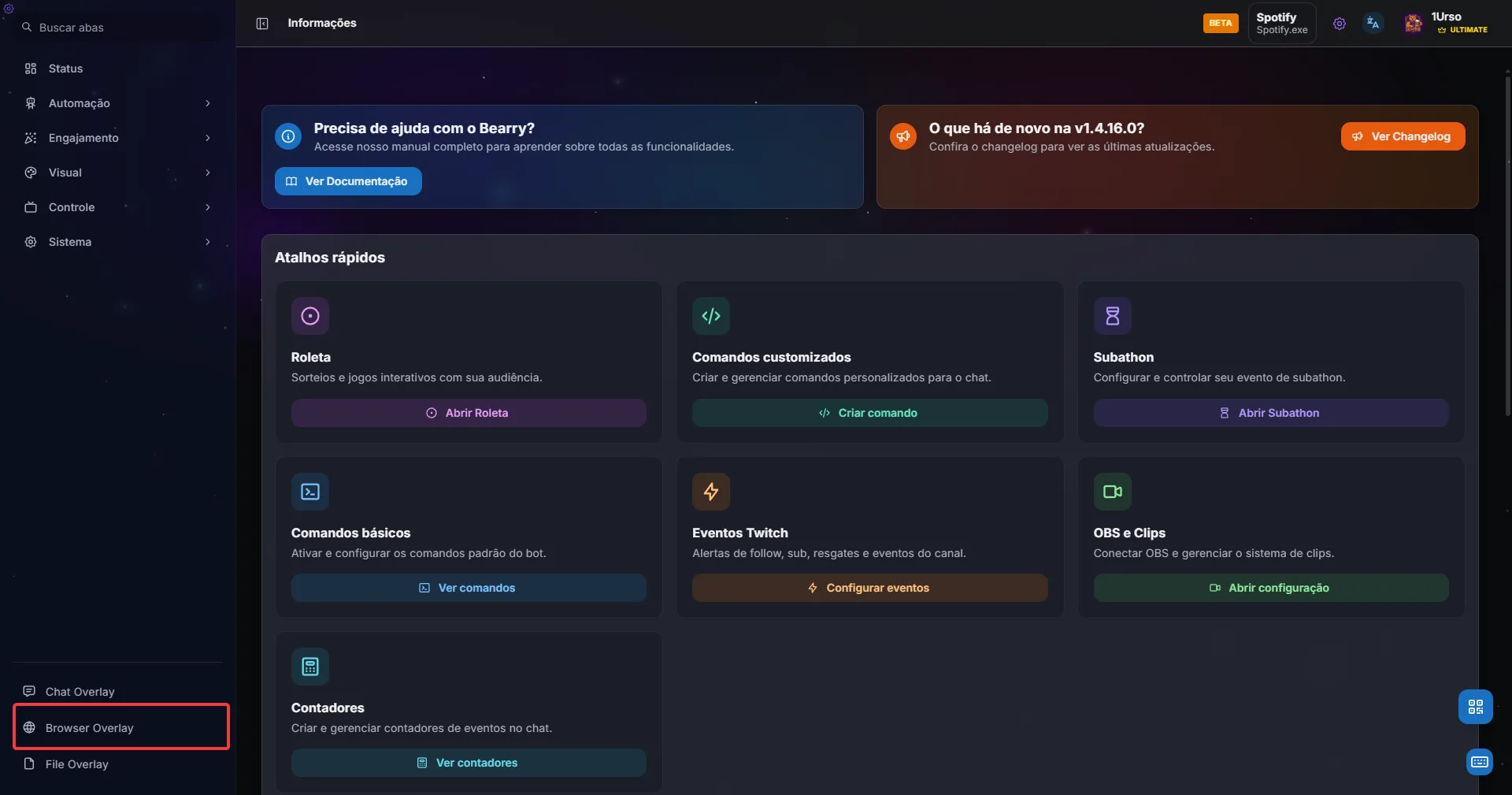Select the OBS e Clips video icon
The width and height of the screenshot is (1512, 795).
1111,491
